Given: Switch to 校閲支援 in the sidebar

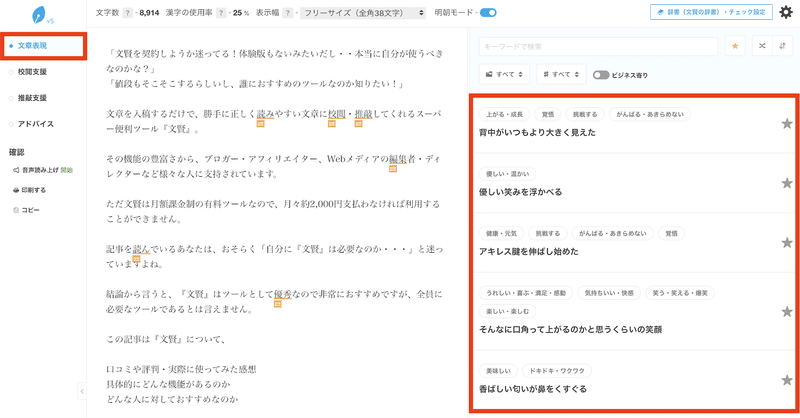Looking at the screenshot, I should 32,72.
